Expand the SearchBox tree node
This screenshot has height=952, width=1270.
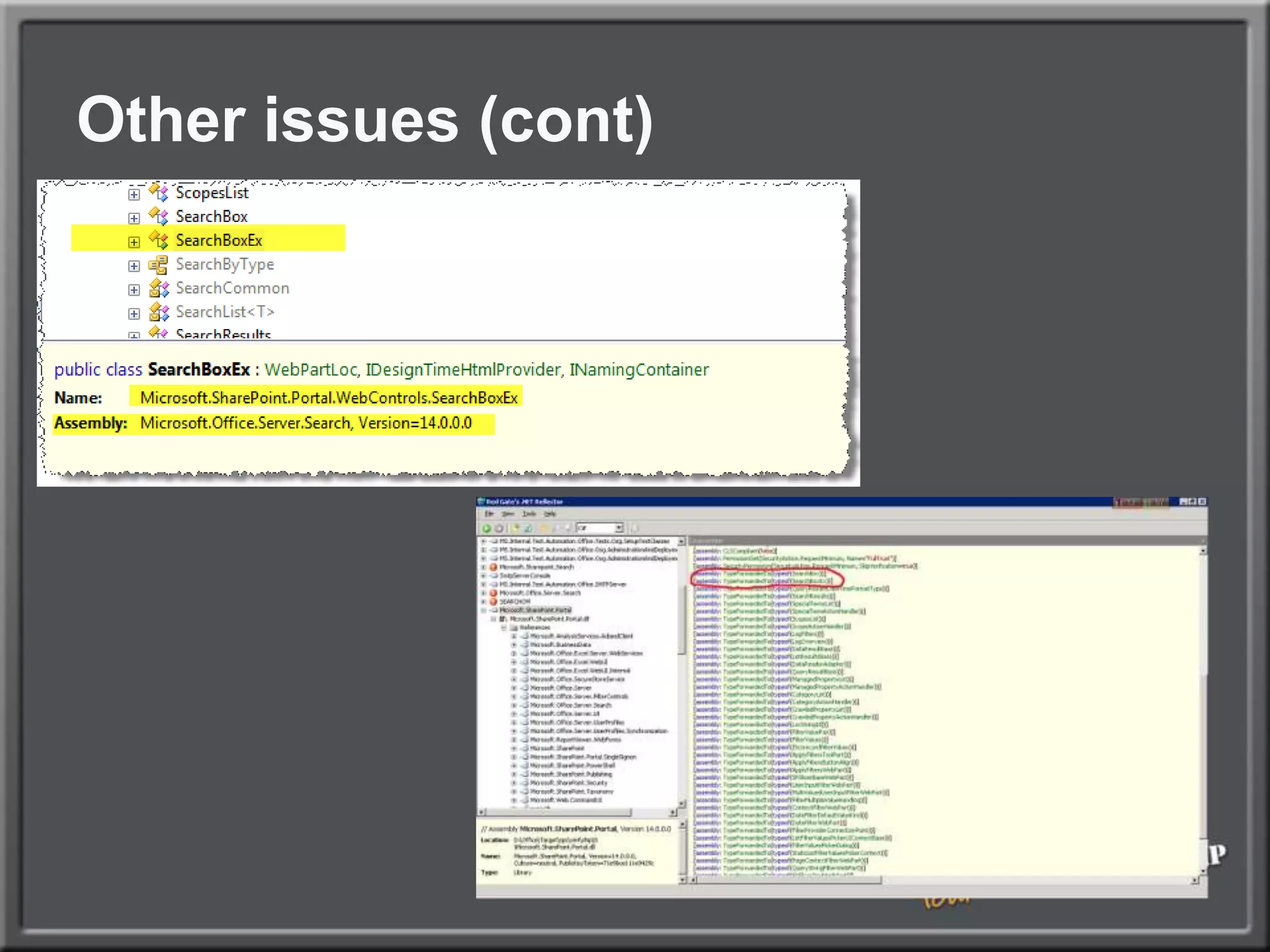click(x=134, y=218)
